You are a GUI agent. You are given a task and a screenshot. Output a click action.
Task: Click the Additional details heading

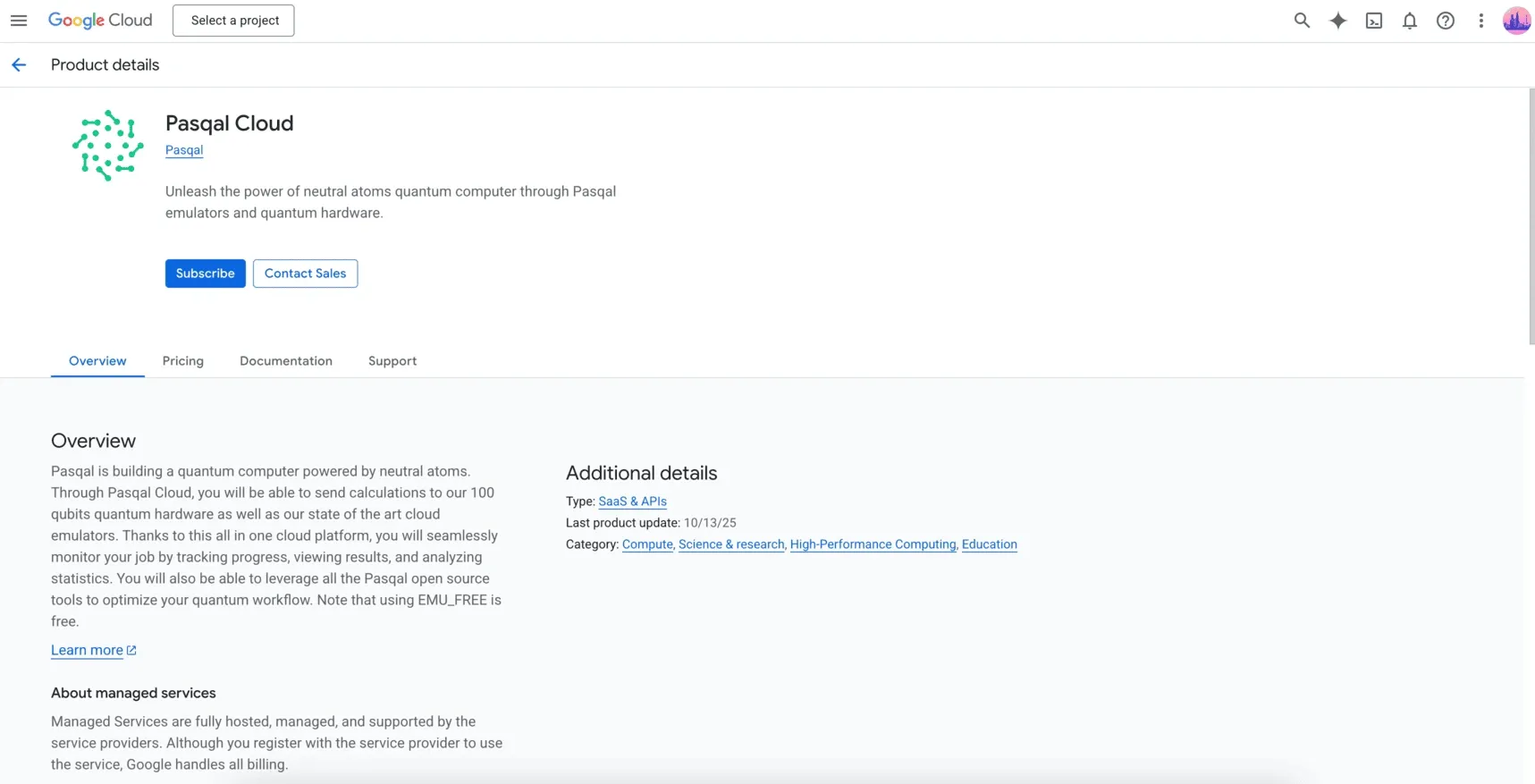[x=642, y=473]
